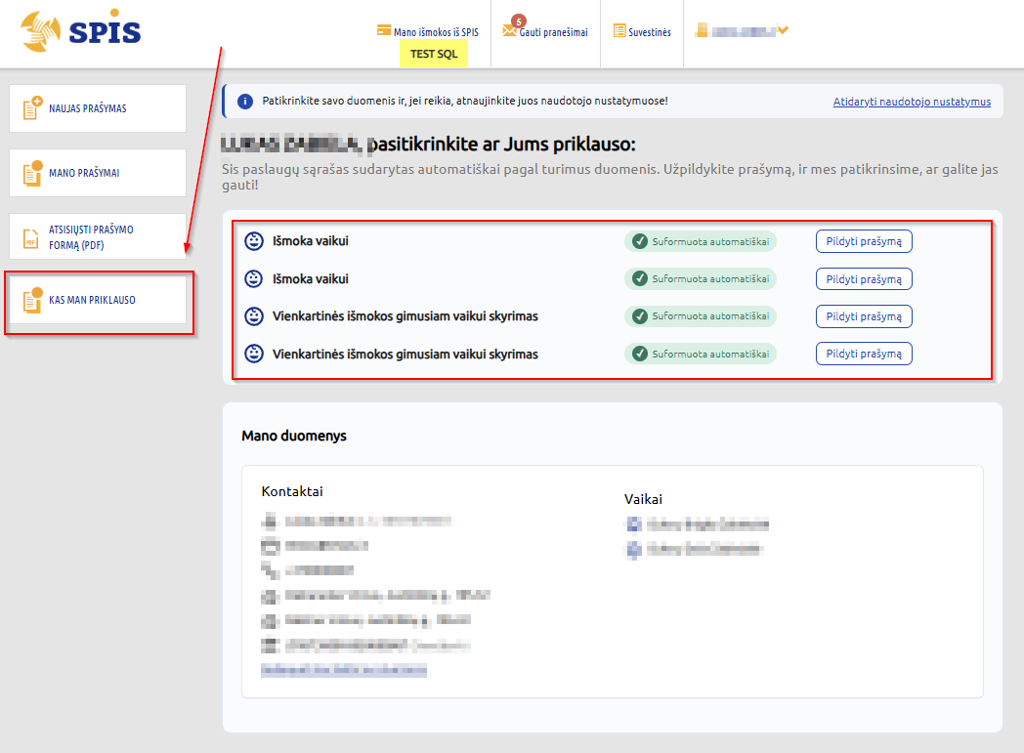Click the Mano išmokos iš SPIS card icon
1024x753 pixels.
pyautogui.click(x=384, y=31)
